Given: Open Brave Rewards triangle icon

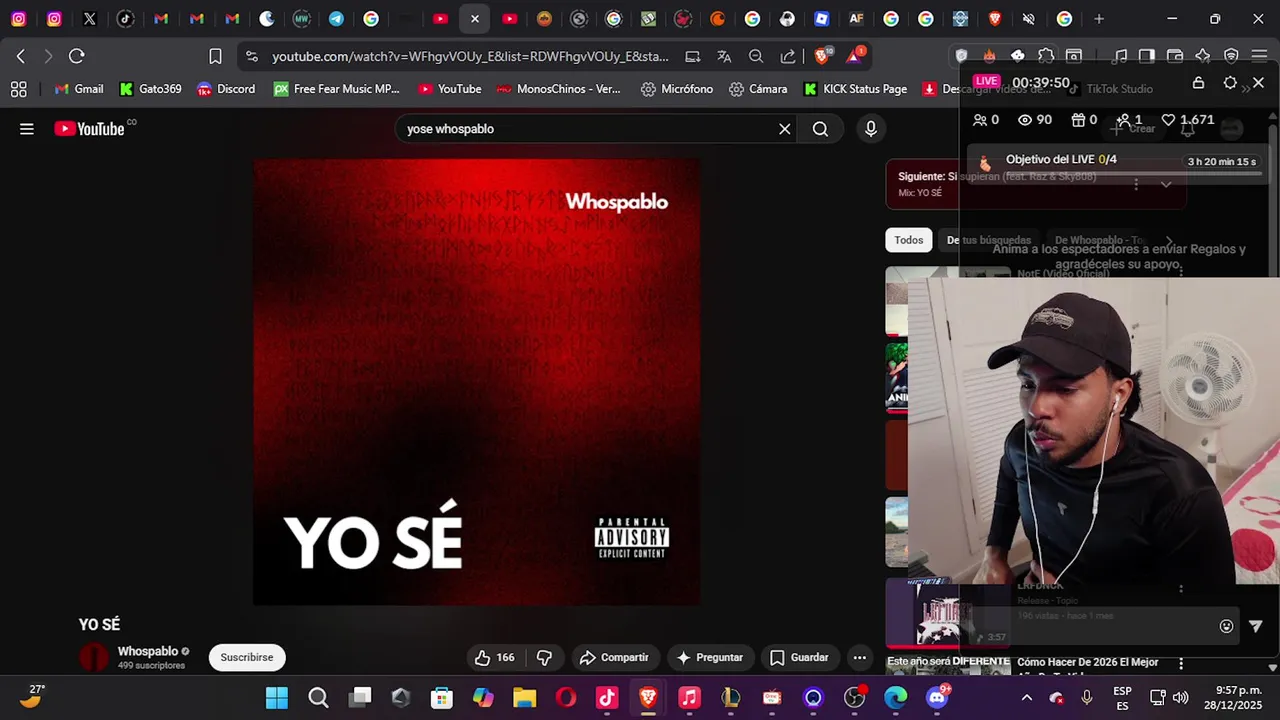Looking at the screenshot, I should (x=855, y=56).
